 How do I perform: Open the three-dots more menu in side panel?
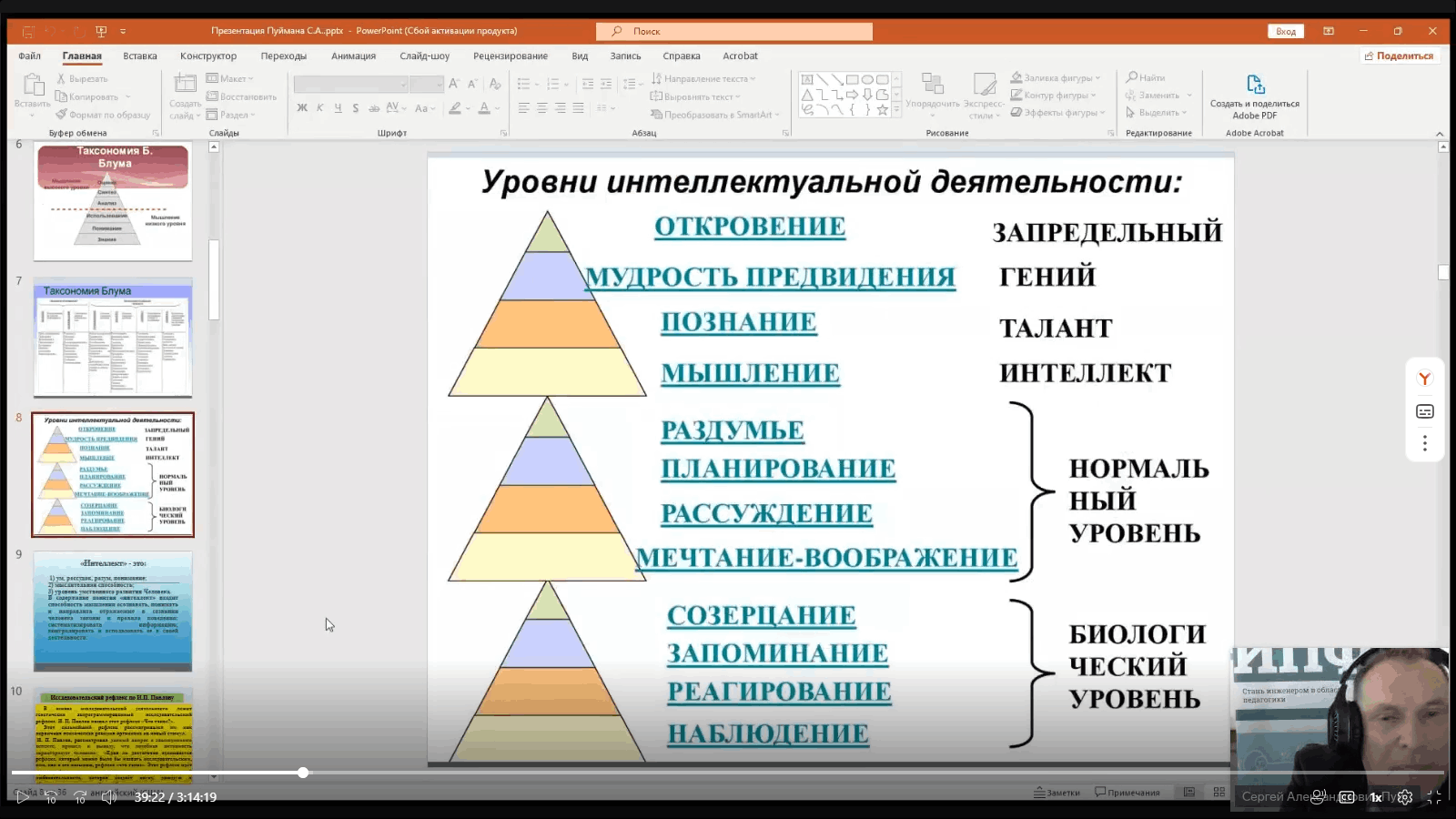pyautogui.click(x=1425, y=443)
